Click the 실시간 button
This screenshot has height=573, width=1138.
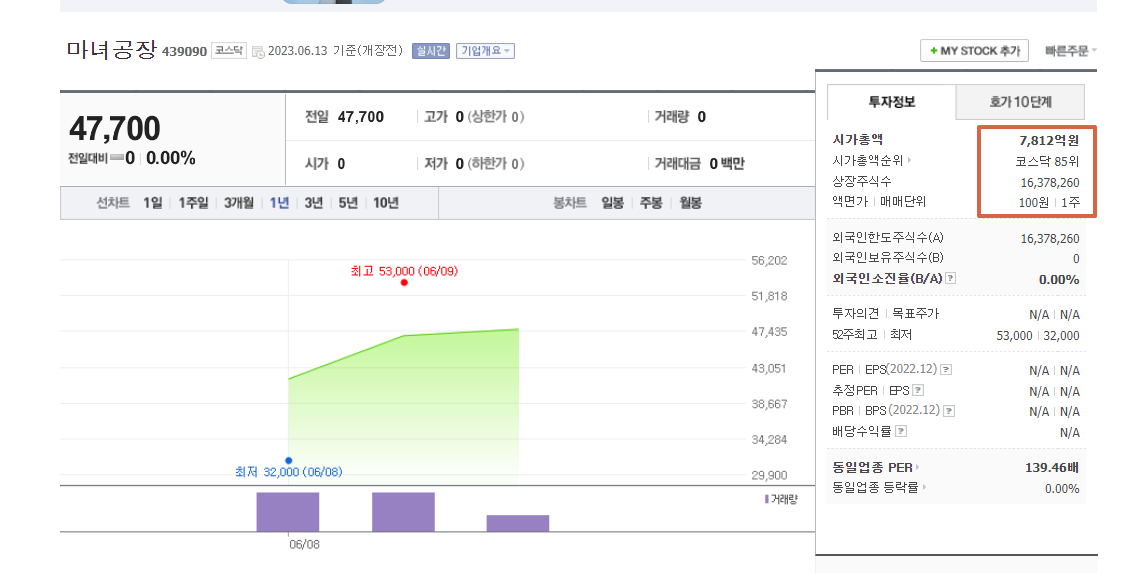click(x=431, y=51)
